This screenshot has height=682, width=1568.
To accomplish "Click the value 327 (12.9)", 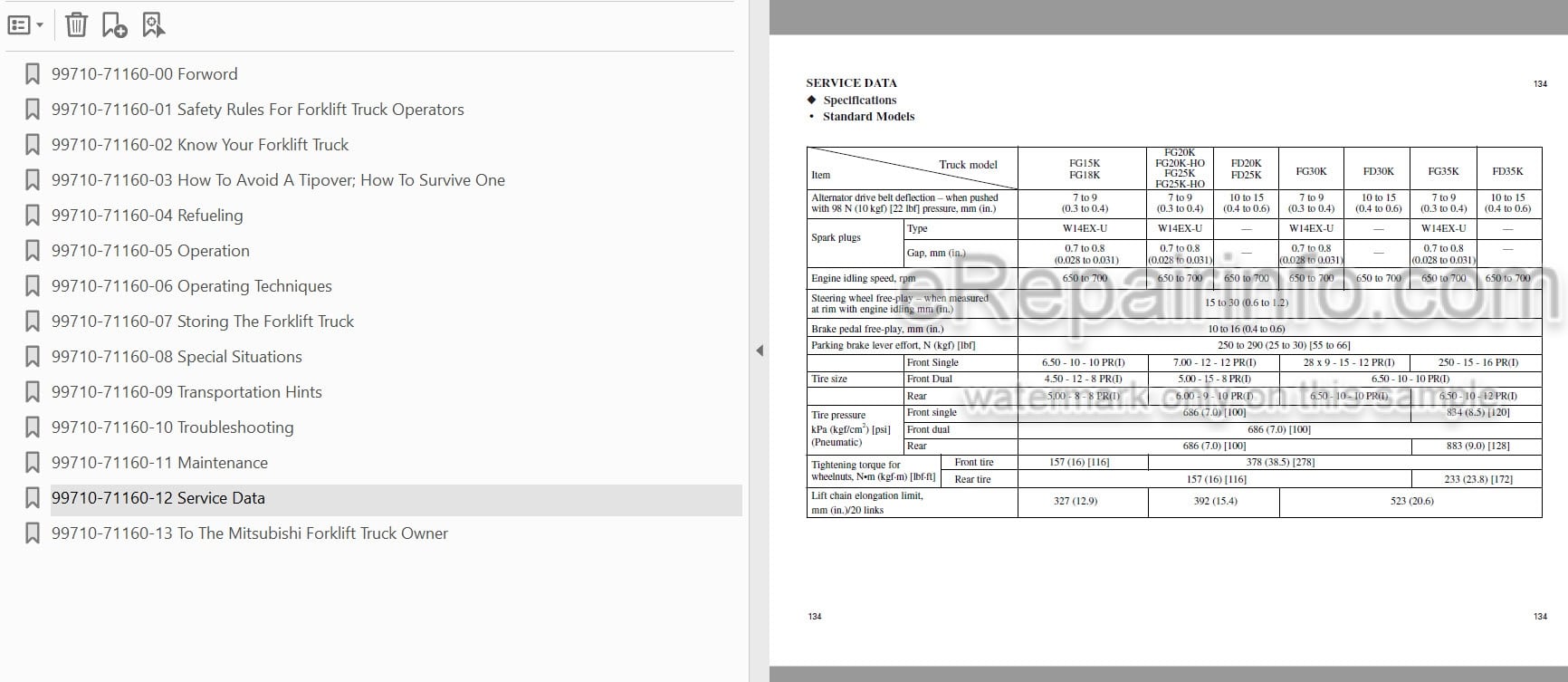I will pyautogui.click(x=1076, y=501).
